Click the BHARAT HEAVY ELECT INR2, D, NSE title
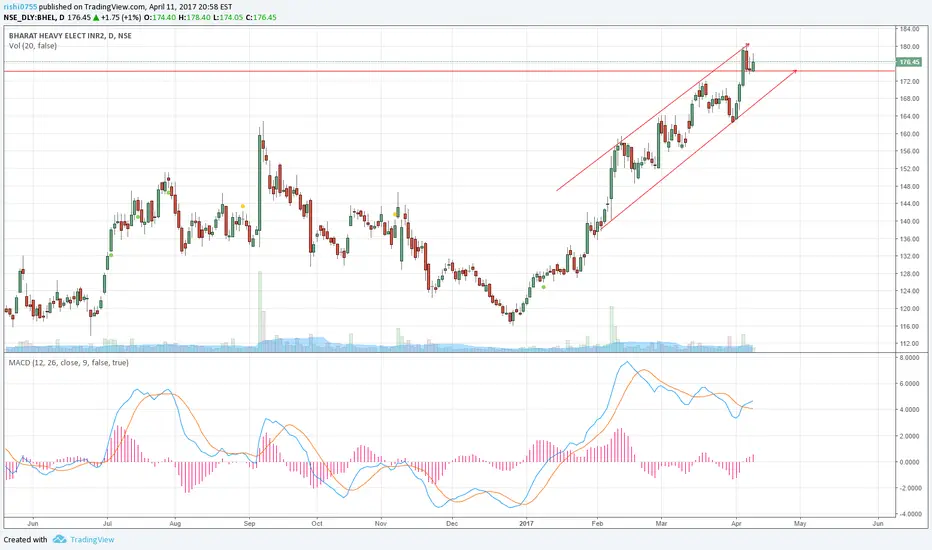Image resolution: width=932 pixels, height=550 pixels. (70, 36)
